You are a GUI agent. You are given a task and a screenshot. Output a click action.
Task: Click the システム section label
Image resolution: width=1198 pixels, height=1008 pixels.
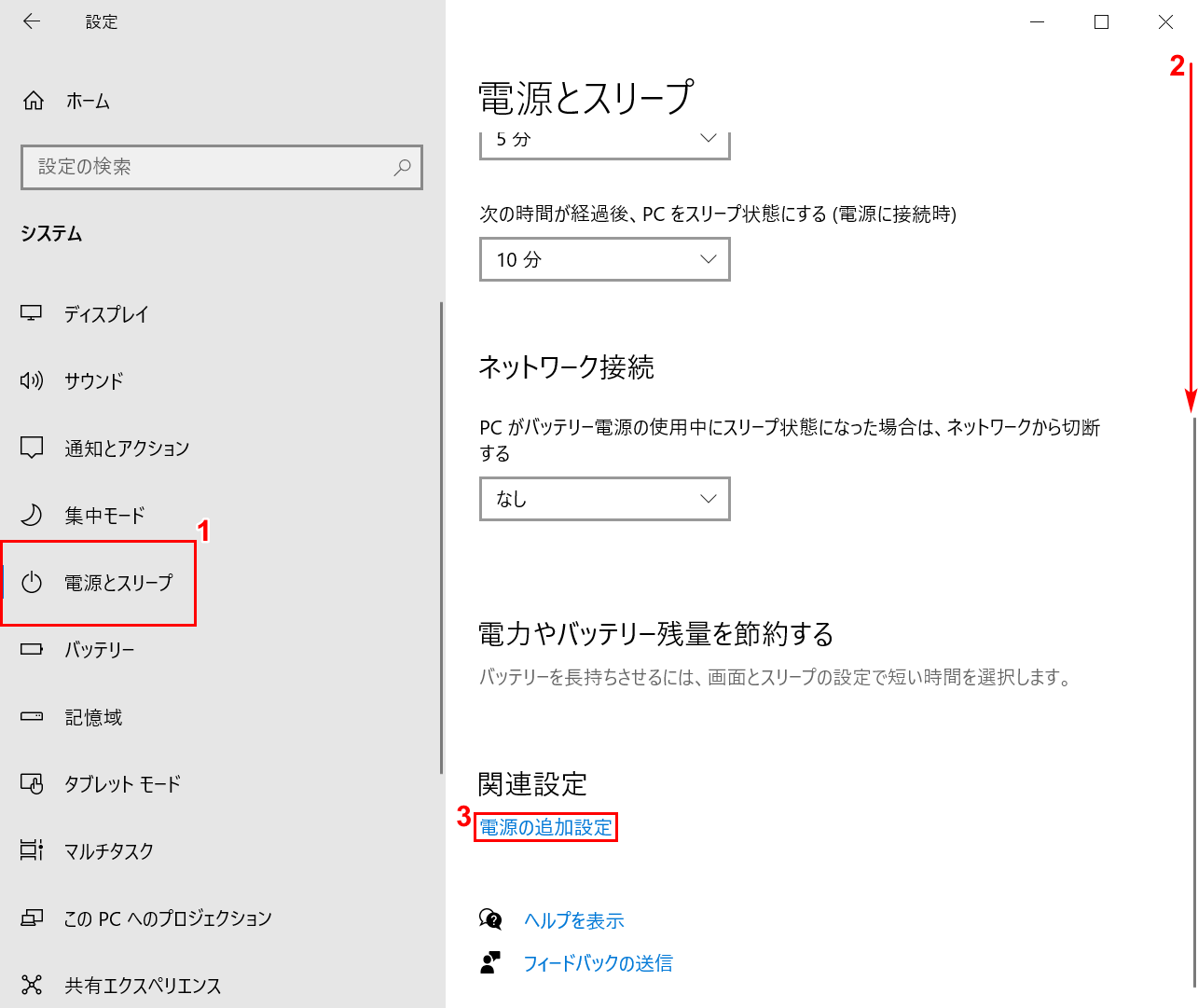point(52,234)
